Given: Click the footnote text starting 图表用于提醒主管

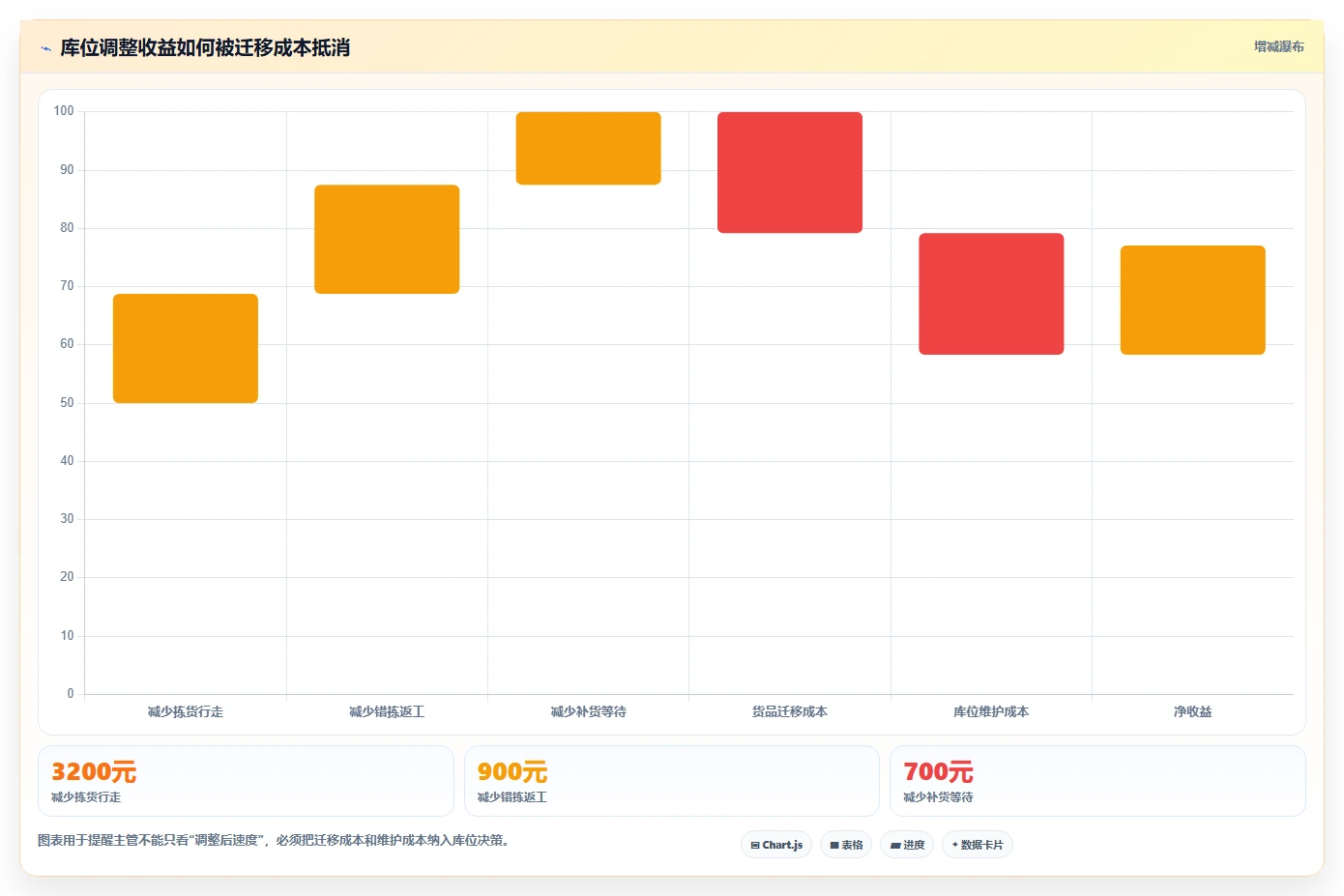Looking at the screenshot, I should tap(274, 840).
